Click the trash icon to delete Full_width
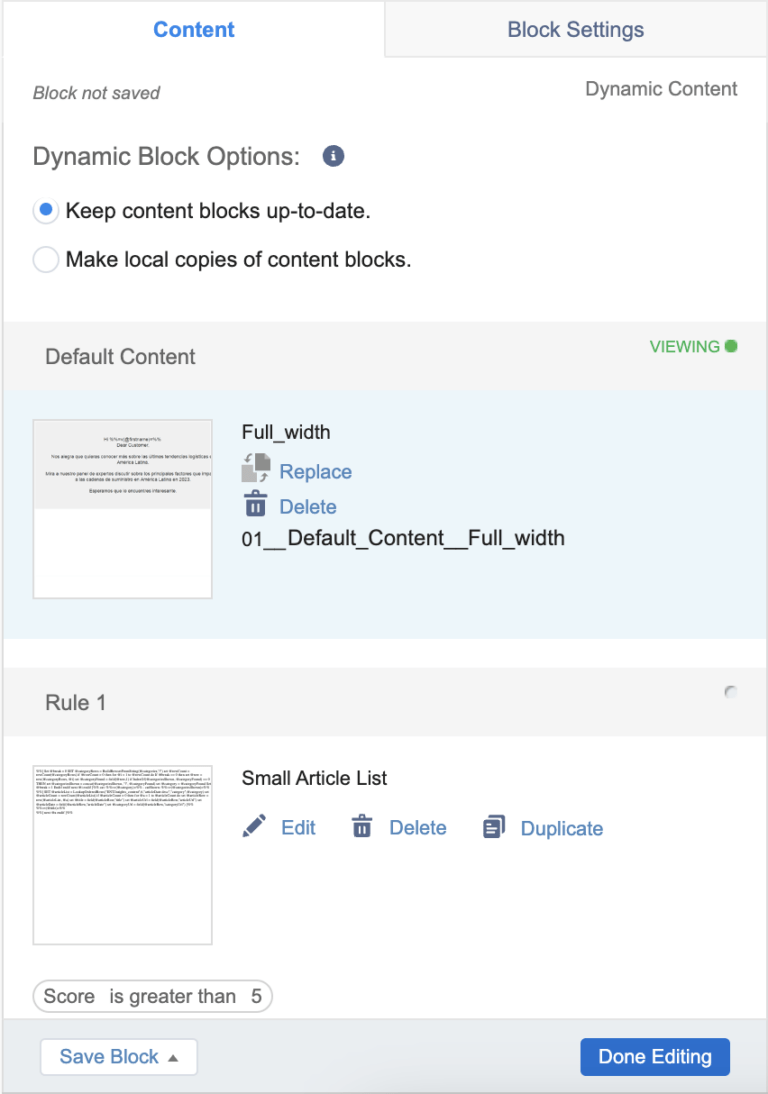Image resolution: width=768 pixels, height=1094 pixels. (x=257, y=506)
